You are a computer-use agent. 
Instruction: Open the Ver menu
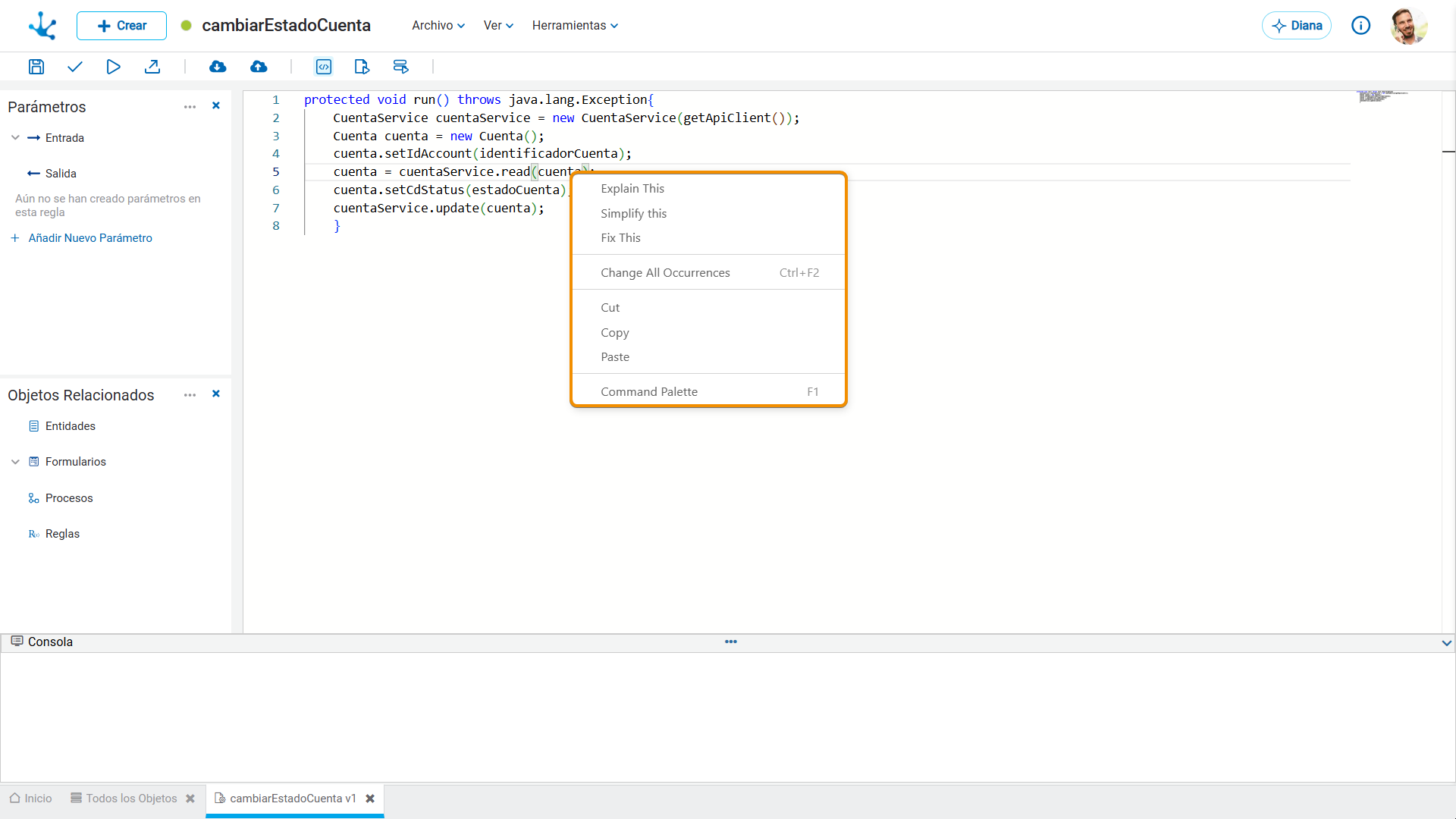pos(498,26)
